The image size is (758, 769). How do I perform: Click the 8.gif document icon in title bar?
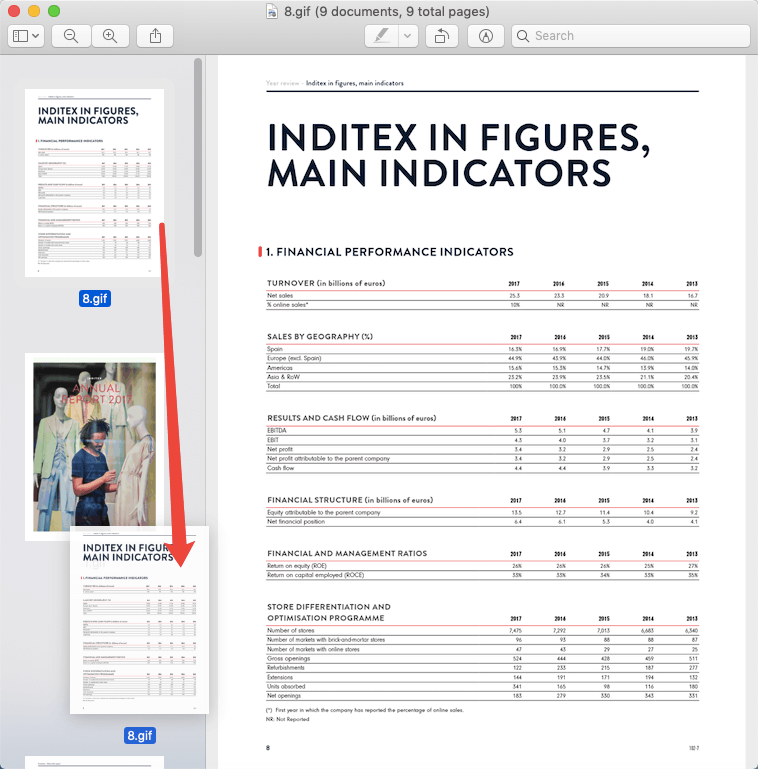click(270, 12)
